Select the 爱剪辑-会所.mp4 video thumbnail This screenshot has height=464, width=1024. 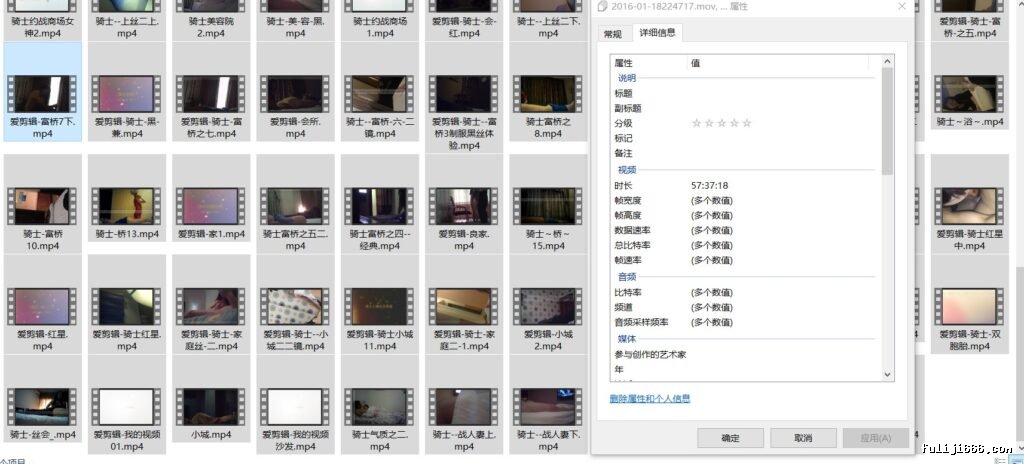click(x=295, y=93)
